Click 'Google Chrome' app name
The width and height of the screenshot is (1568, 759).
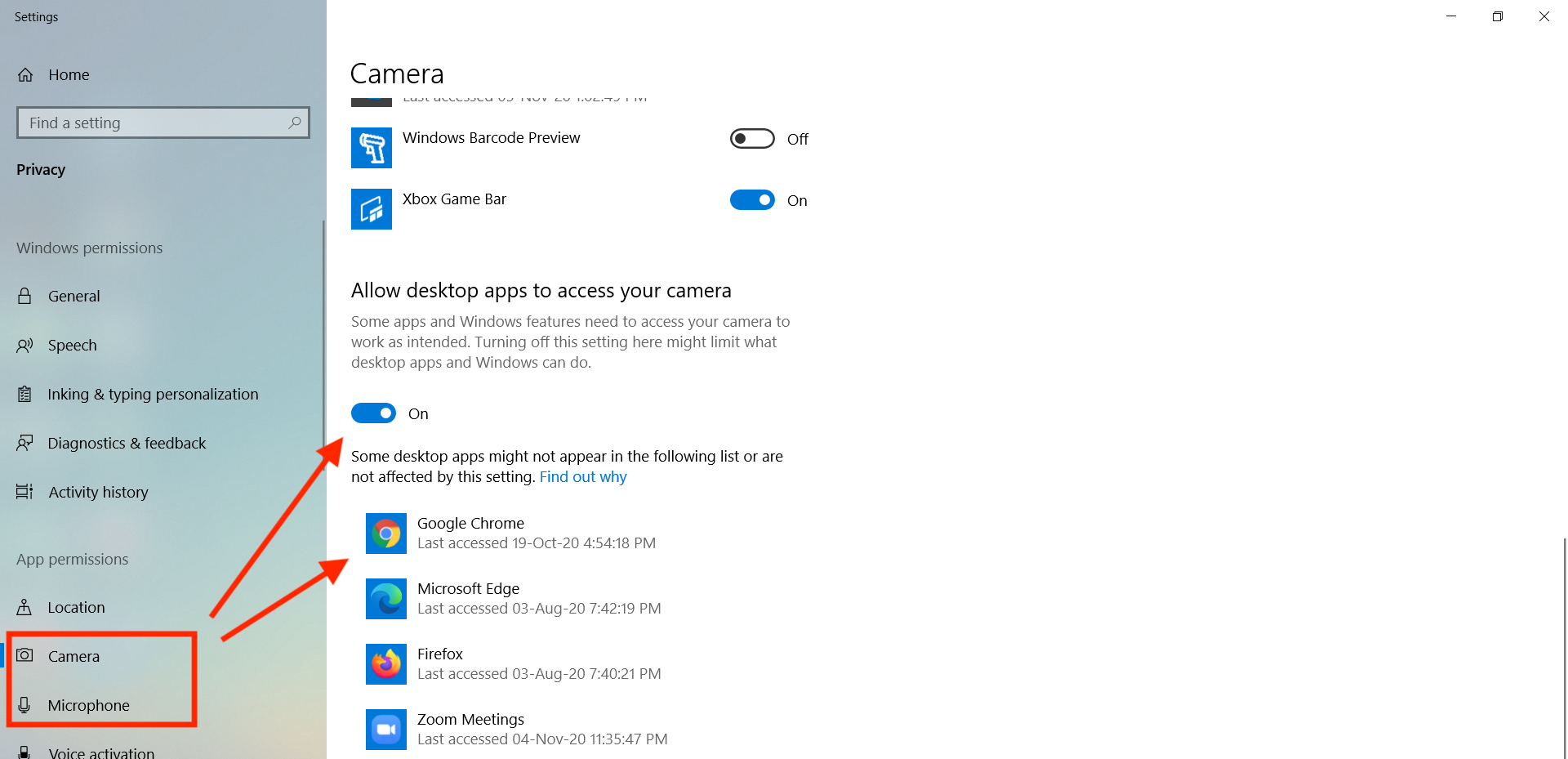pyautogui.click(x=470, y=523)
